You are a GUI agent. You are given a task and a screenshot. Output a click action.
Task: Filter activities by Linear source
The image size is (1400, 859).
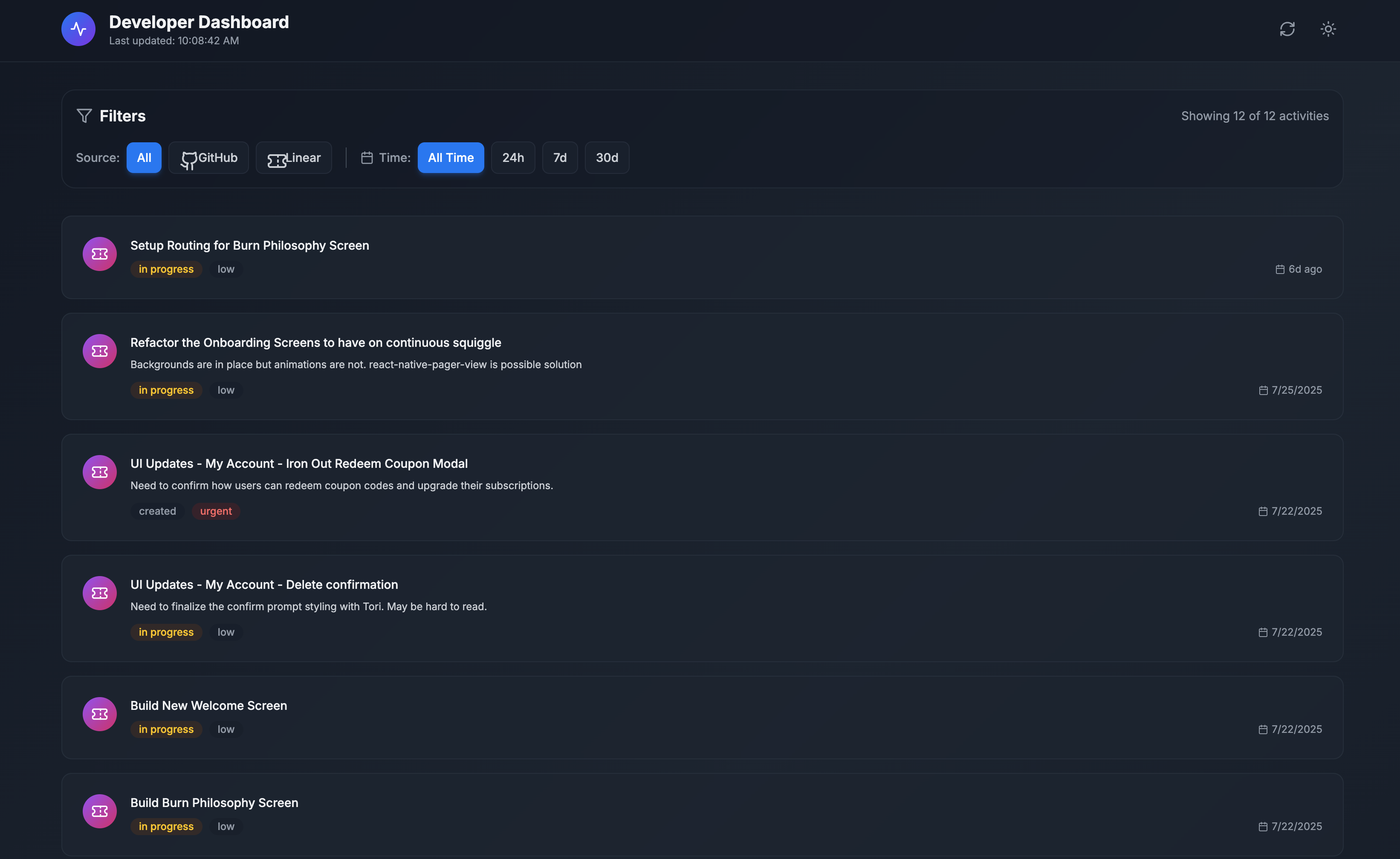[x=294, y=157]
